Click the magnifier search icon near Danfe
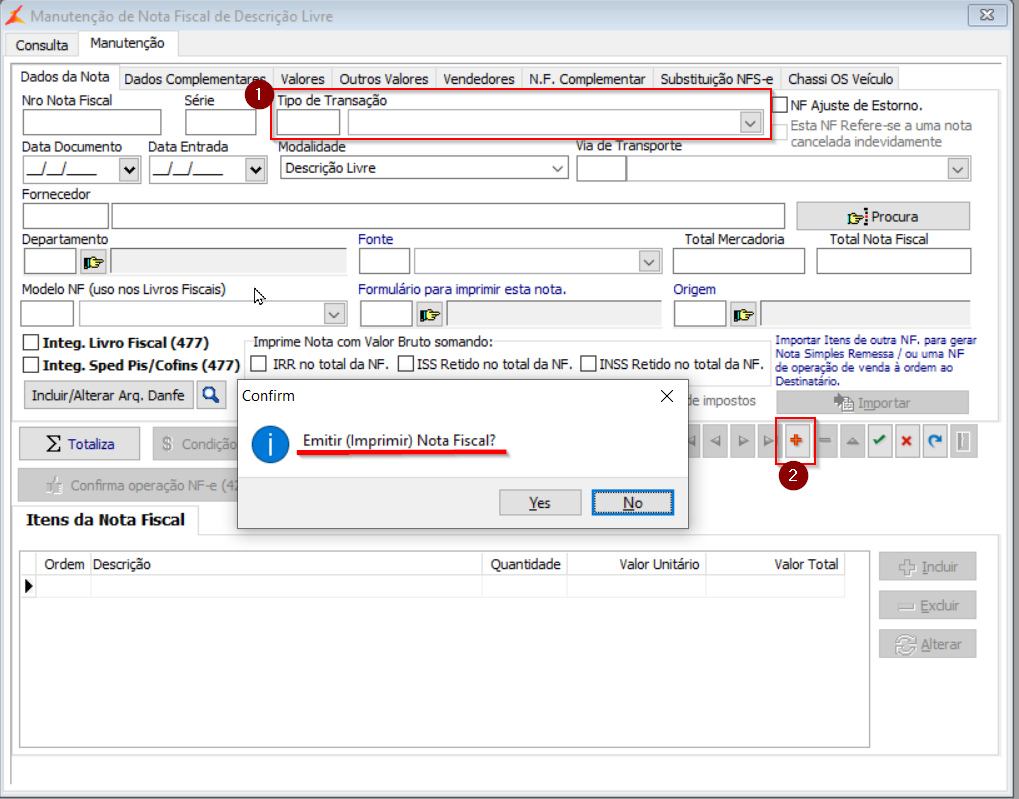The width and height of the screenshot is (1019, 799). pos(211,395)
